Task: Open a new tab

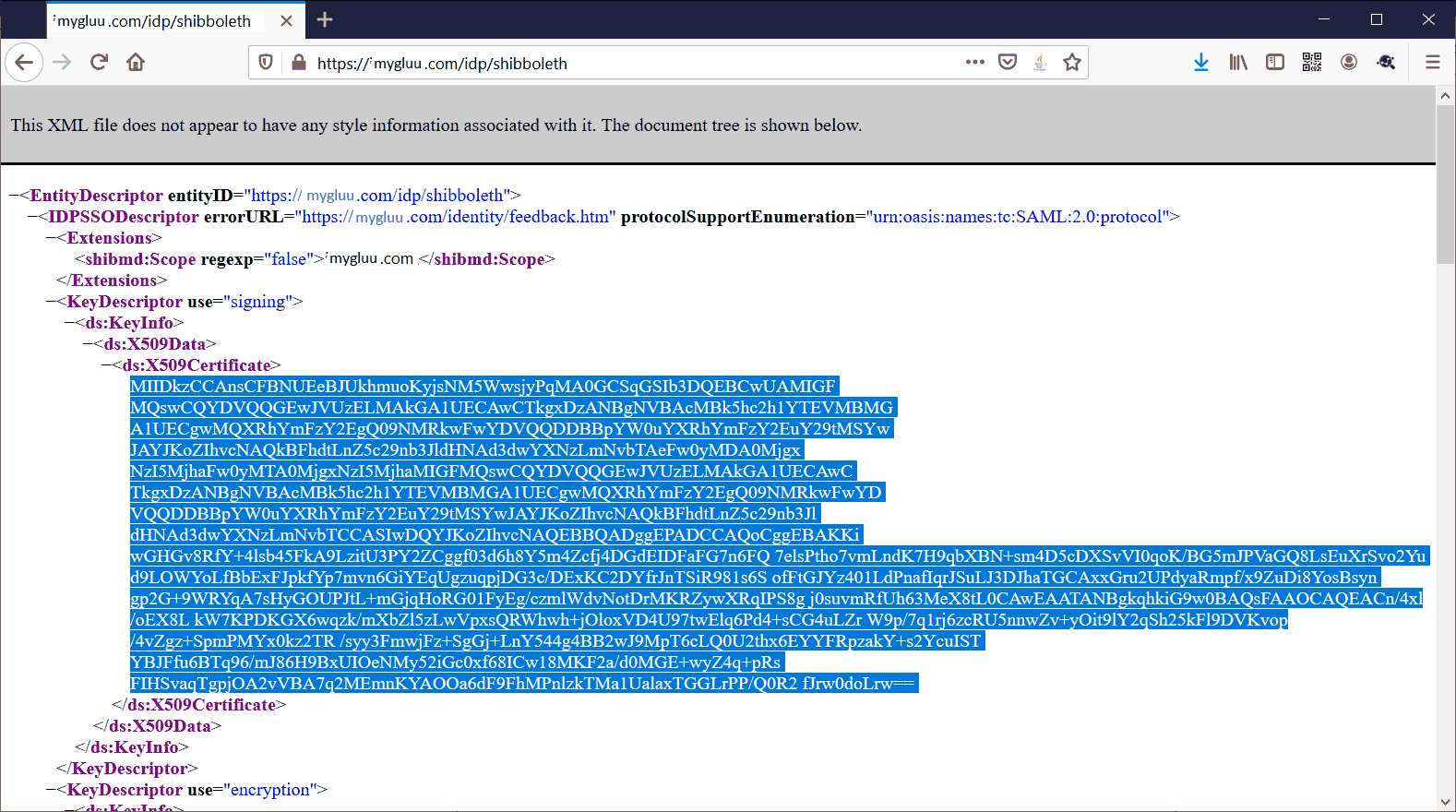Action: coord(325,19)
